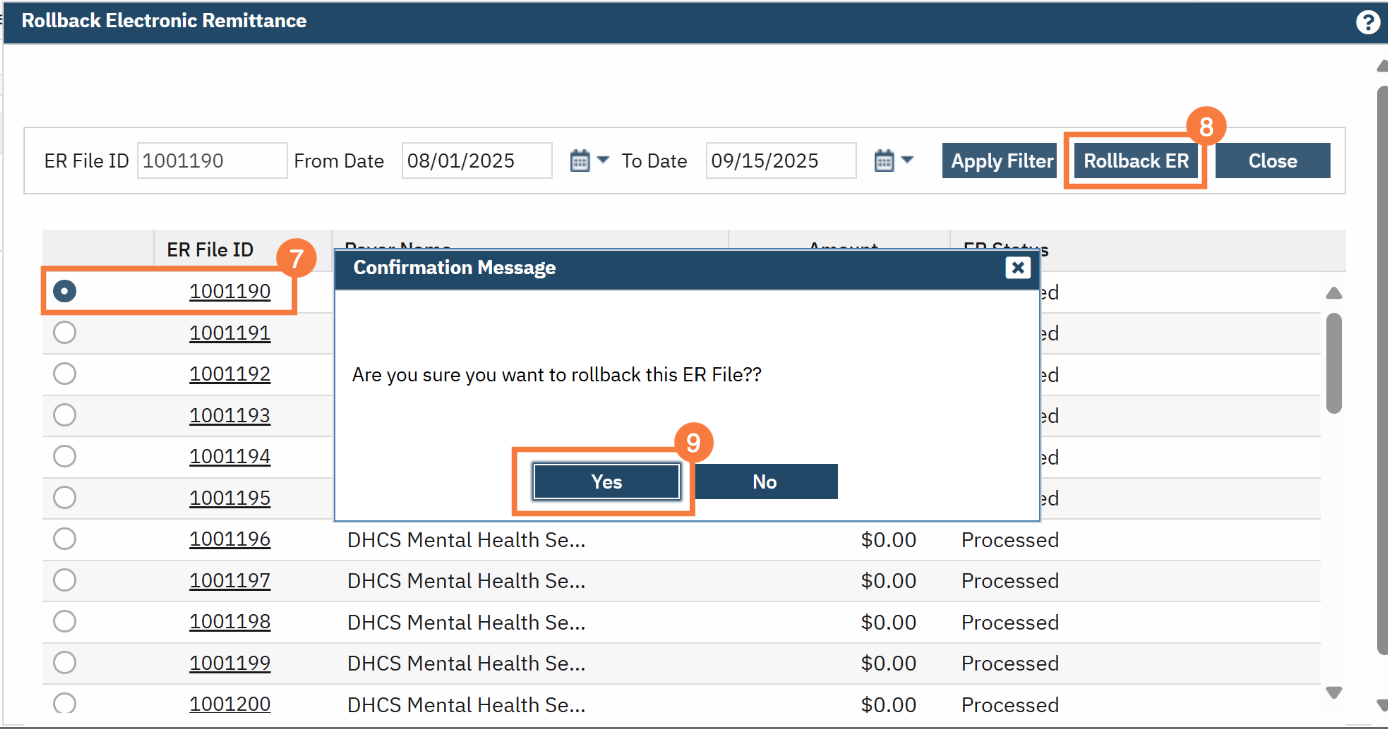Open the ER file 1001196 link
This screenshot has width=1388, height=729.
(230, 539)
